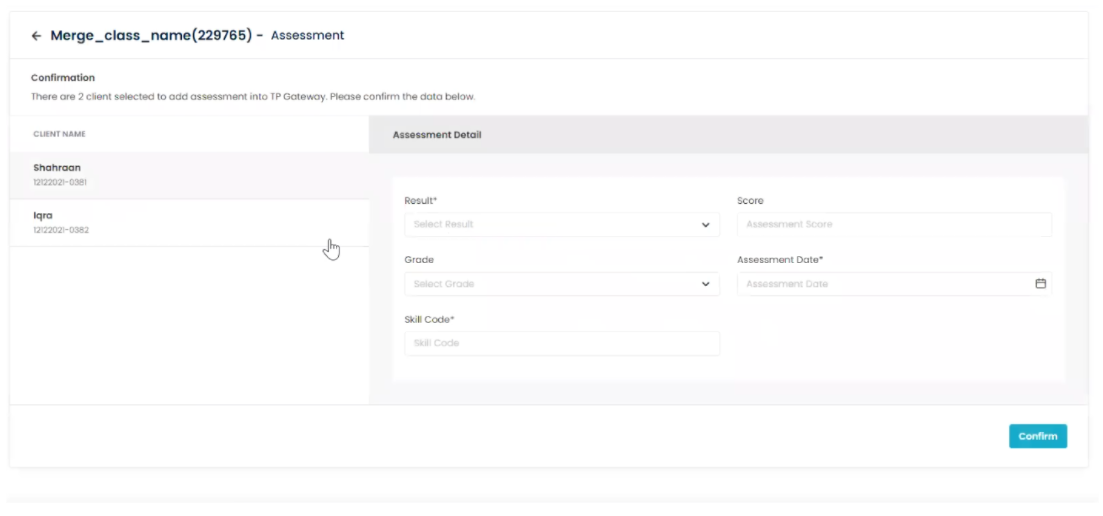This screenshot has width=1103, height=516.
Task: Click the Confirm button
Action: 1038,436
